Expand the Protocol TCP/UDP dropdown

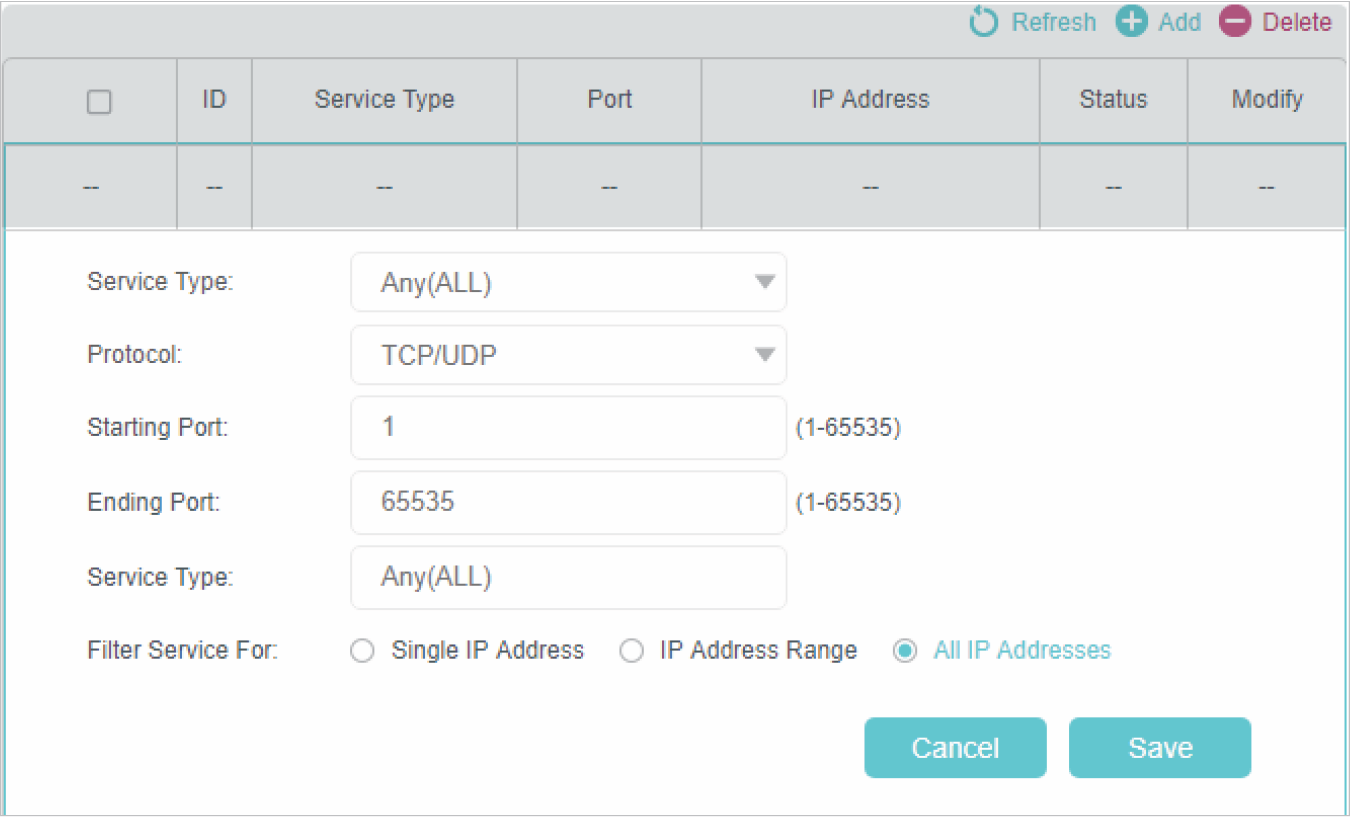[x=568, y=355]
